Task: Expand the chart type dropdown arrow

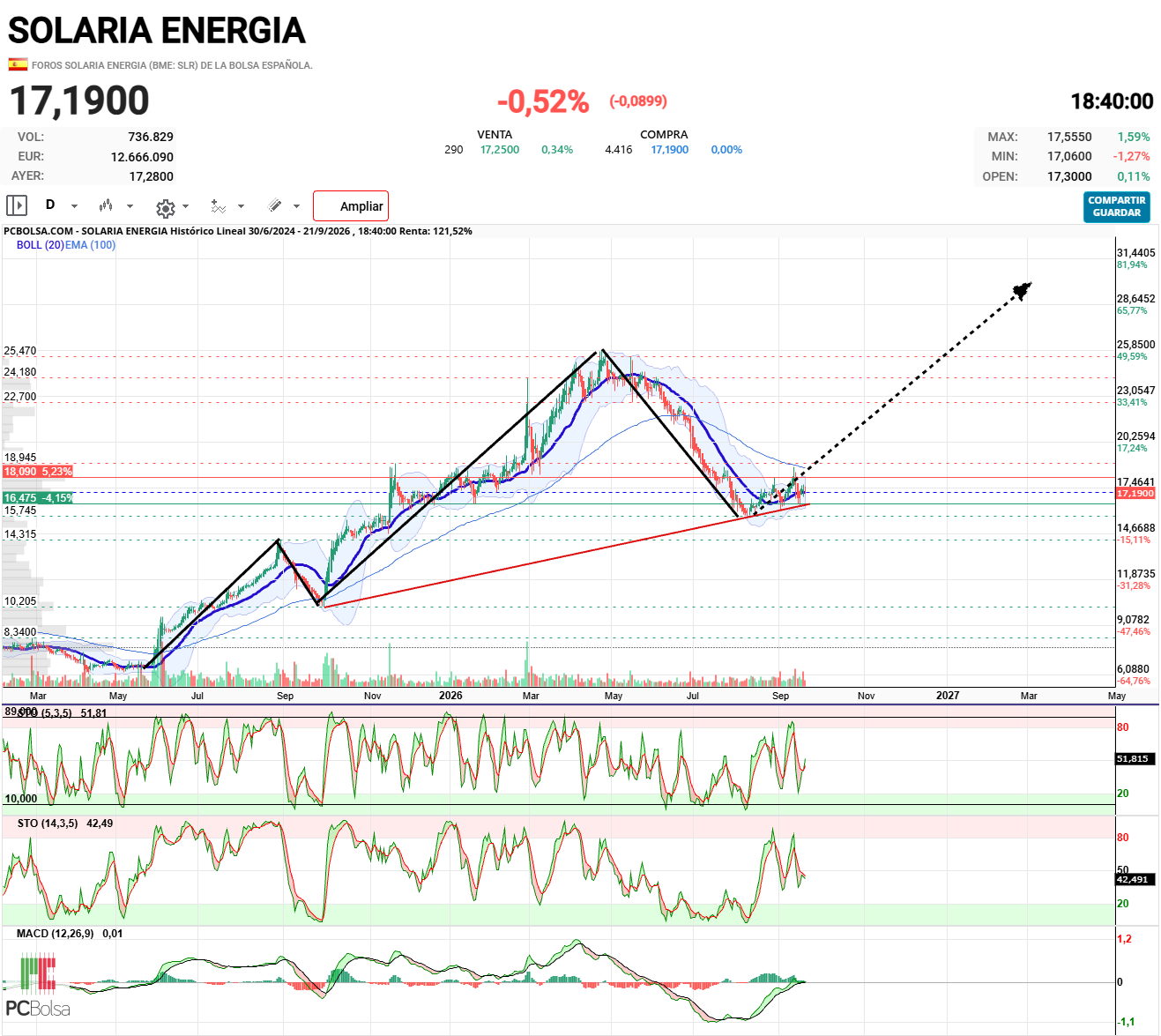Action: coord(130,206)
